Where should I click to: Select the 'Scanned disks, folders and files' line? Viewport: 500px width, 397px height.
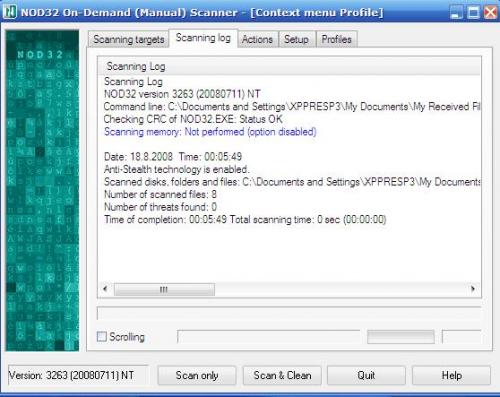292,182
